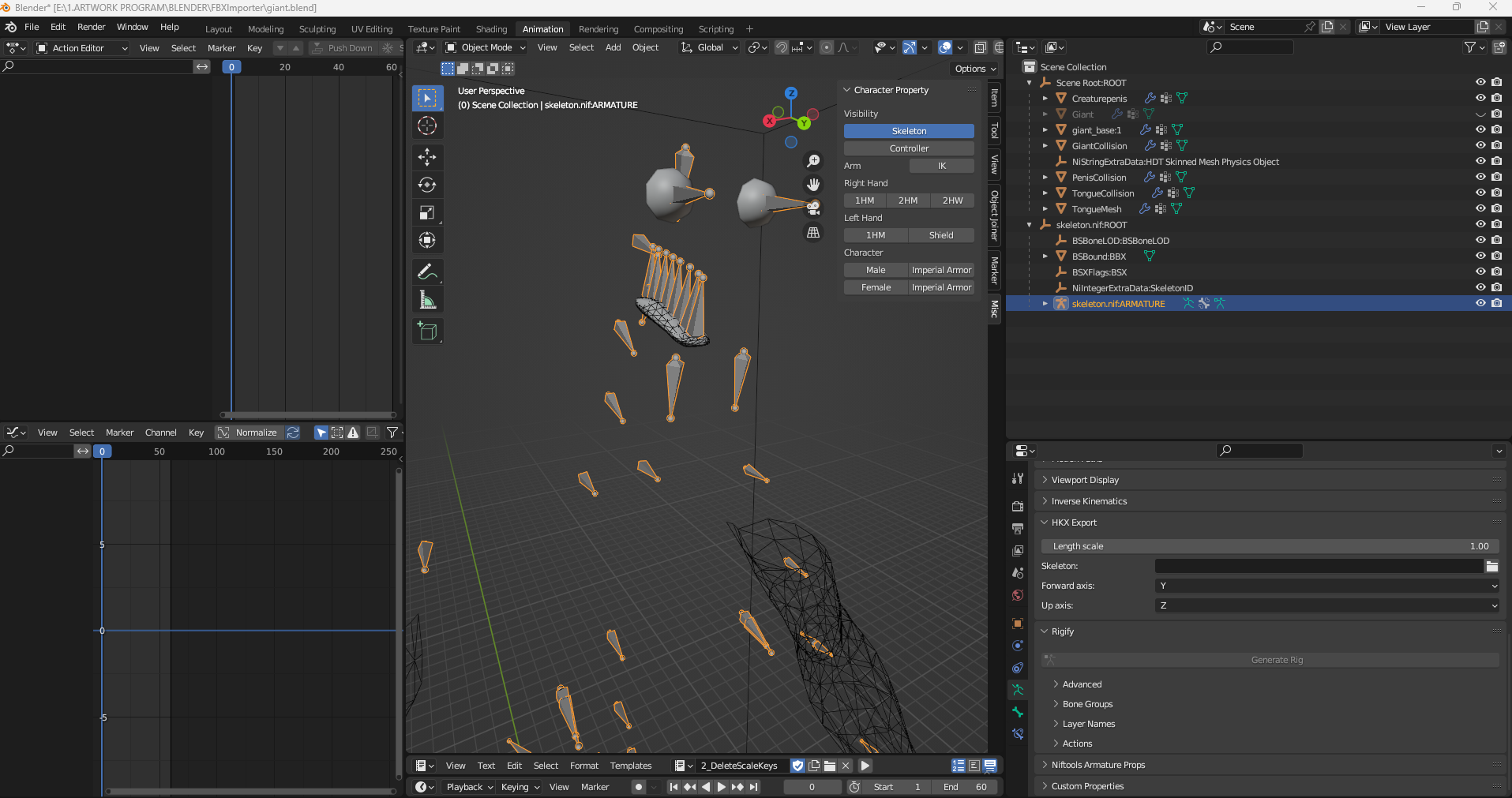Select the Transform tool

click(427, 240)
